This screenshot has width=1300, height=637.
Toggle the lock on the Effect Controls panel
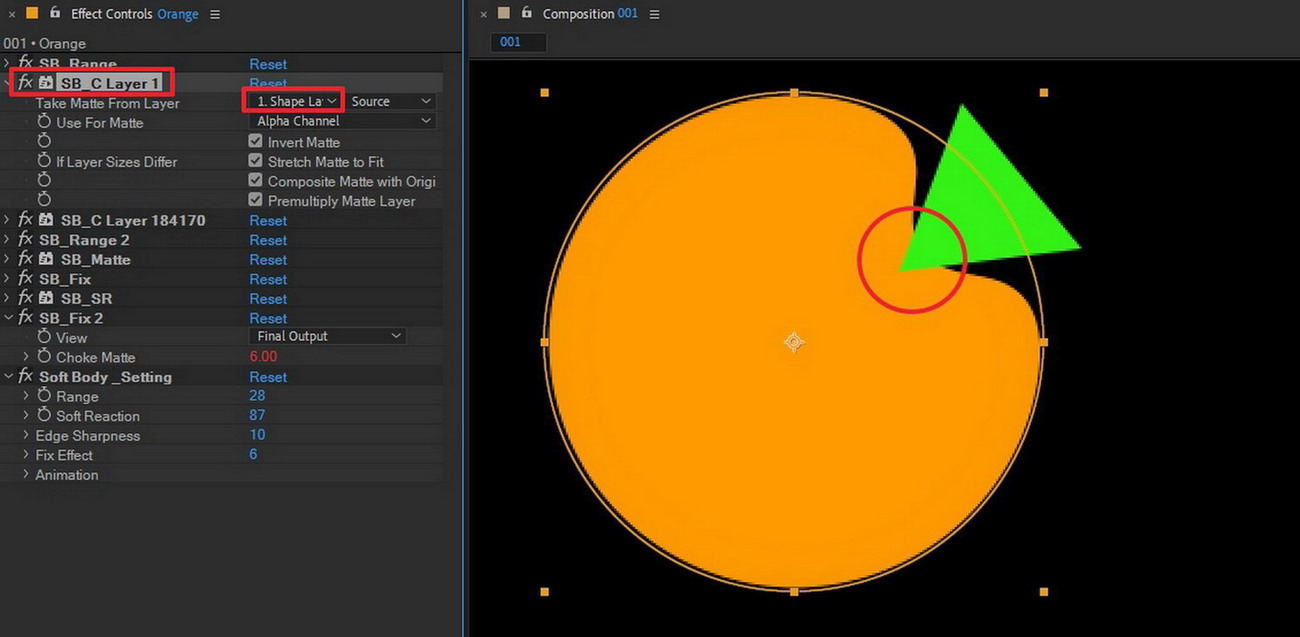(54, 13)
